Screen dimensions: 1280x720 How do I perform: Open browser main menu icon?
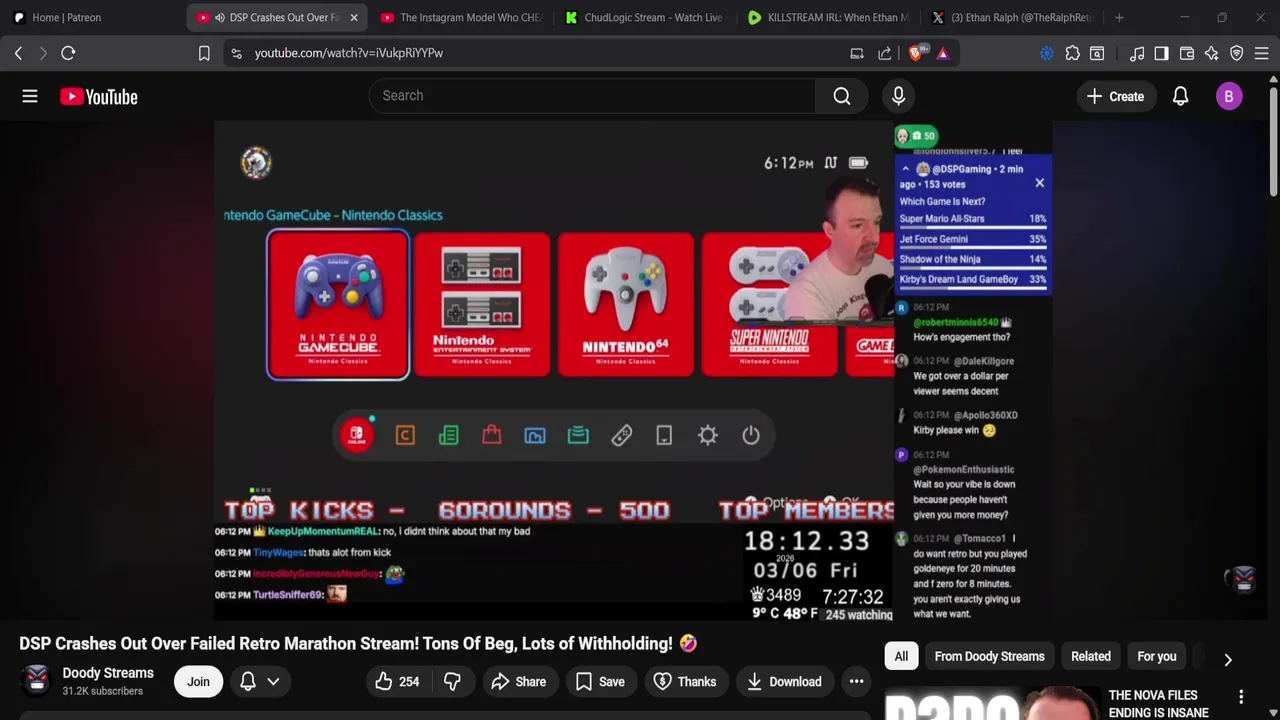[1262, 53]
